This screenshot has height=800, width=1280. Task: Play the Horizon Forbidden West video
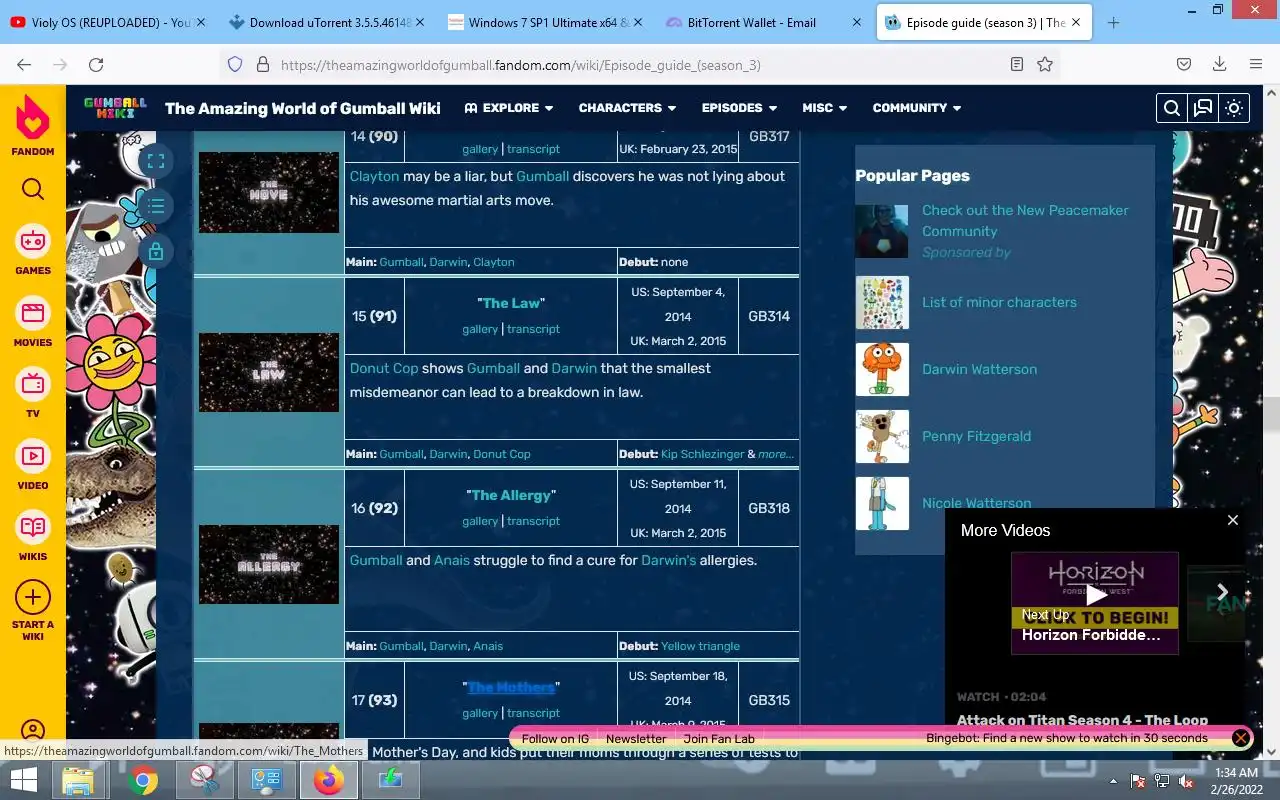[1096, 596]
